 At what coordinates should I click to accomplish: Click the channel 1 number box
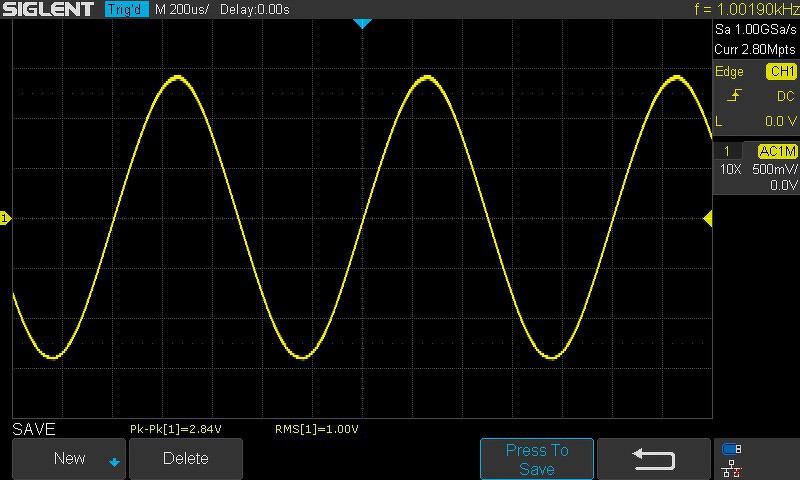(x=727, y=151)
